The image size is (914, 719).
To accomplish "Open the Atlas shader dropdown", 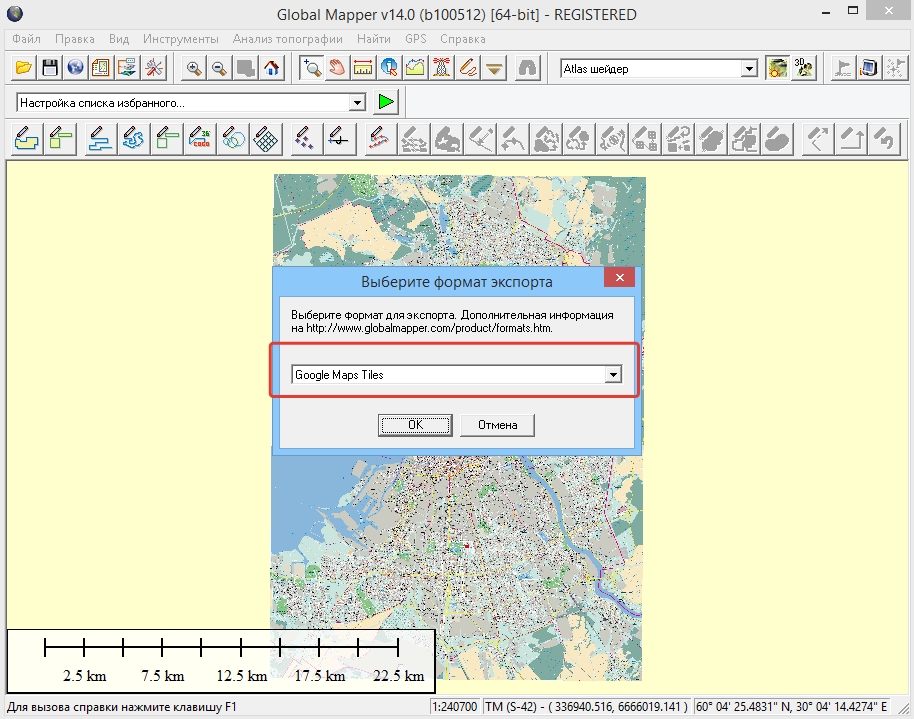I will [749, 69].
